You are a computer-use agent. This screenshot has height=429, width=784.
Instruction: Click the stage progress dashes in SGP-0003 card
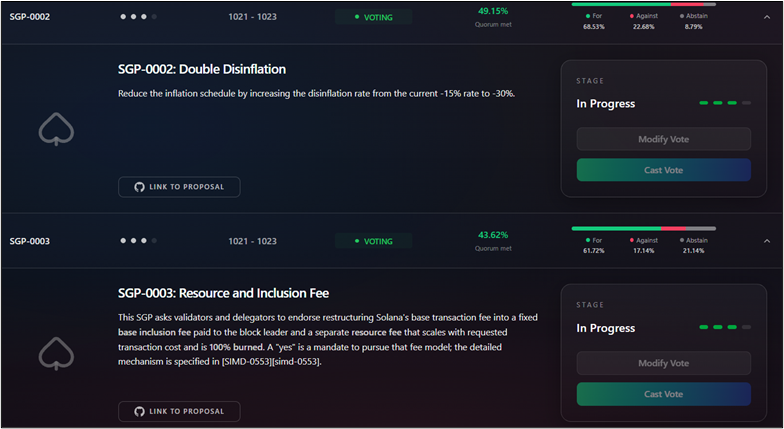(x=725, y=327)
